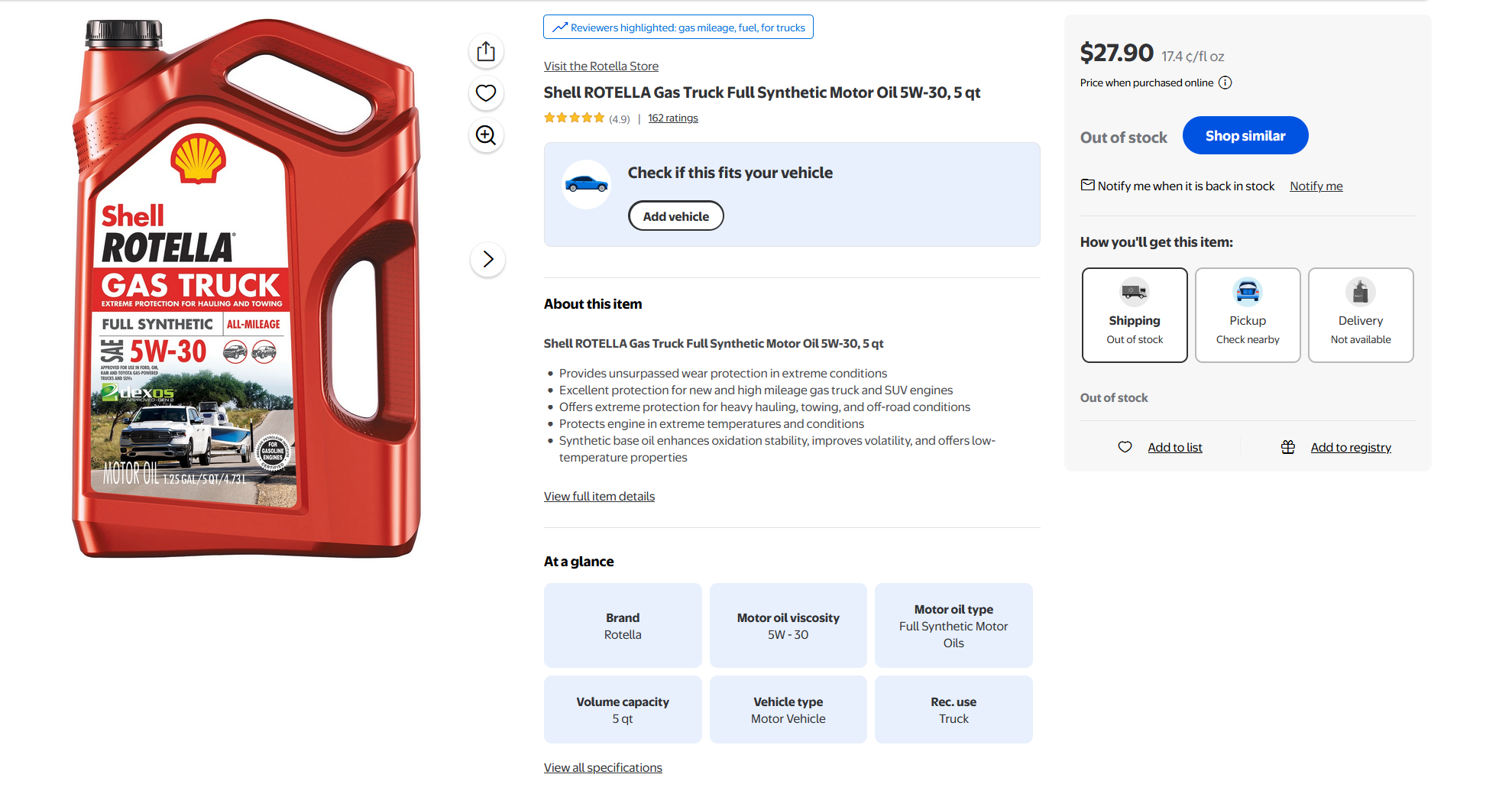Viewport: 1512px width, 797px height.
Task: Click the gift icon beside Add to registry
Action: (1288, 447)
